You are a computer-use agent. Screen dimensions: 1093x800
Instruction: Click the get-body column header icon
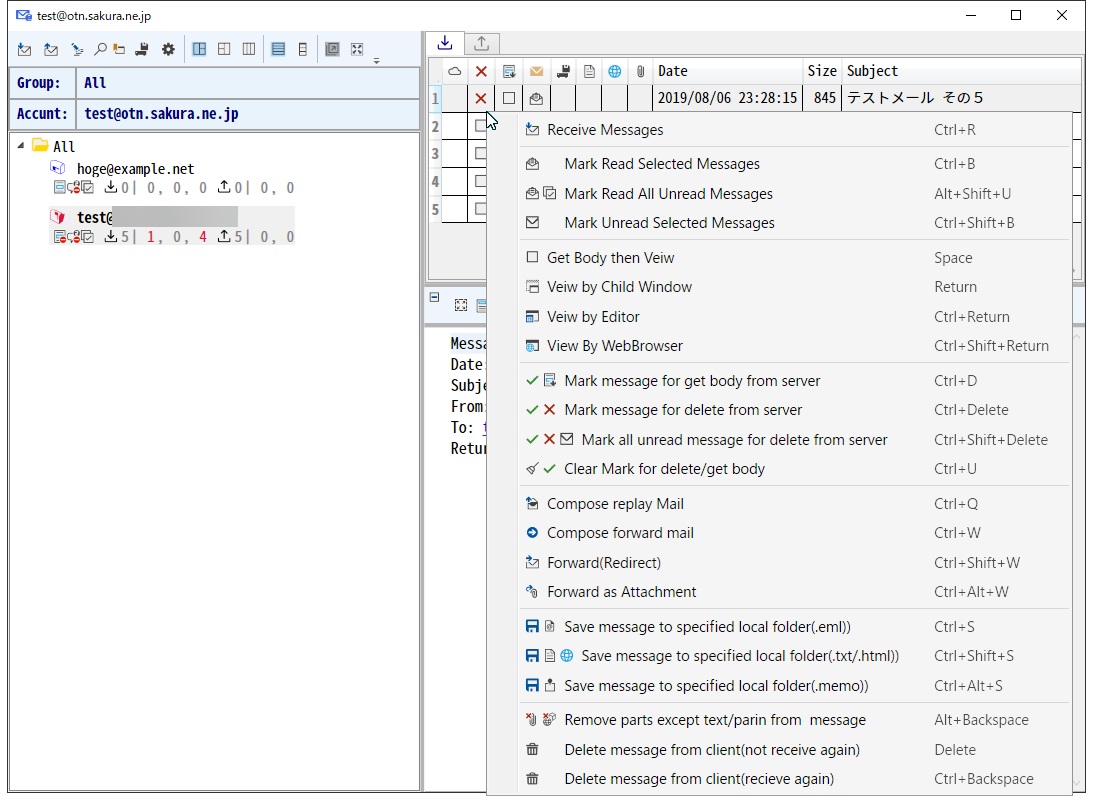(x=509, y=71)
